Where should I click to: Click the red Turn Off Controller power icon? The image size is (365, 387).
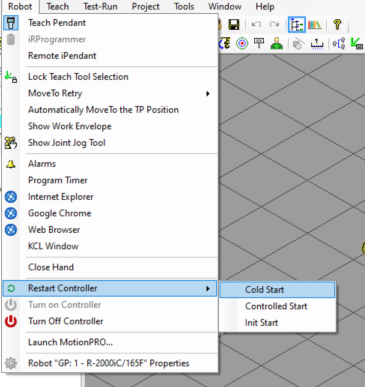coord(11,321)
